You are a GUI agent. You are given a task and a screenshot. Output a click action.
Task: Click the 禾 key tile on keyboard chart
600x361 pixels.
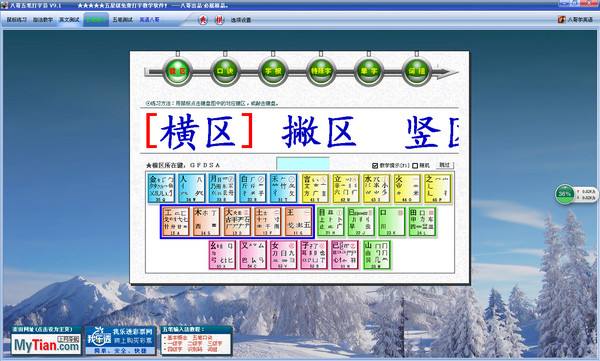click(x=284, y=188)
